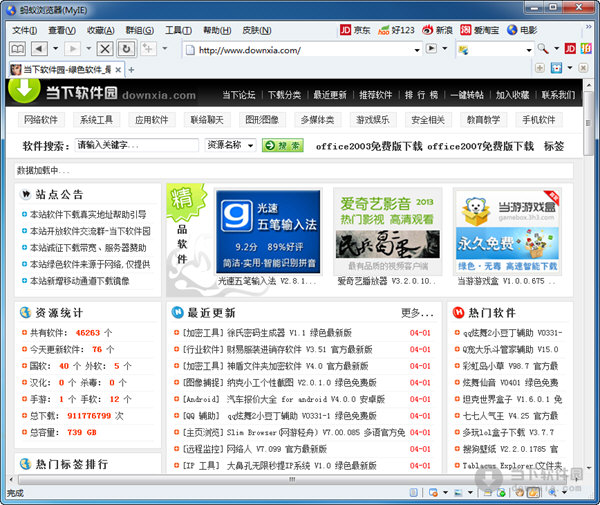Open the 京东 JD bookmark
This screenshot has height=505, width=600.
click(355, 30)
